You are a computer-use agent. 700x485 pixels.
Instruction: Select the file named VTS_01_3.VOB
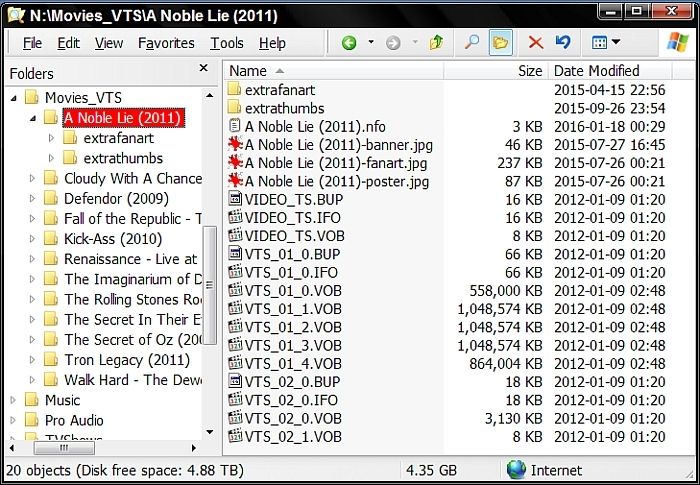(x=293, y=346)
